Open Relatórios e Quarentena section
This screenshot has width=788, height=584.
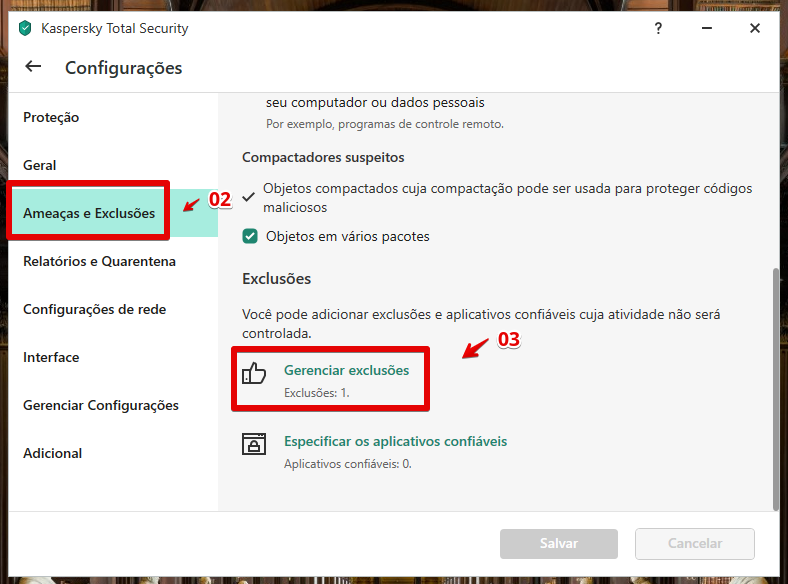[x=100, y=261]
